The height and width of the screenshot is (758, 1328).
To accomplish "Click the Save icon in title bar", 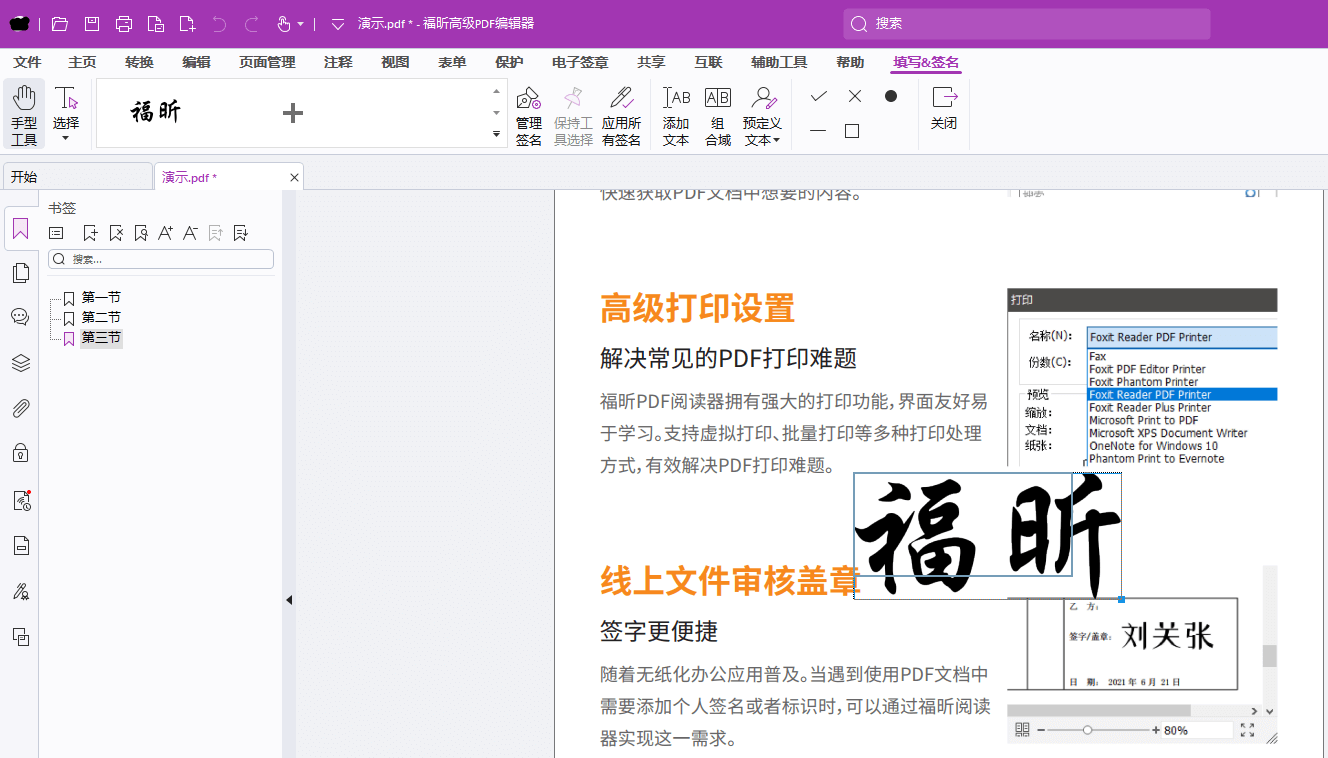I will 91,23.
